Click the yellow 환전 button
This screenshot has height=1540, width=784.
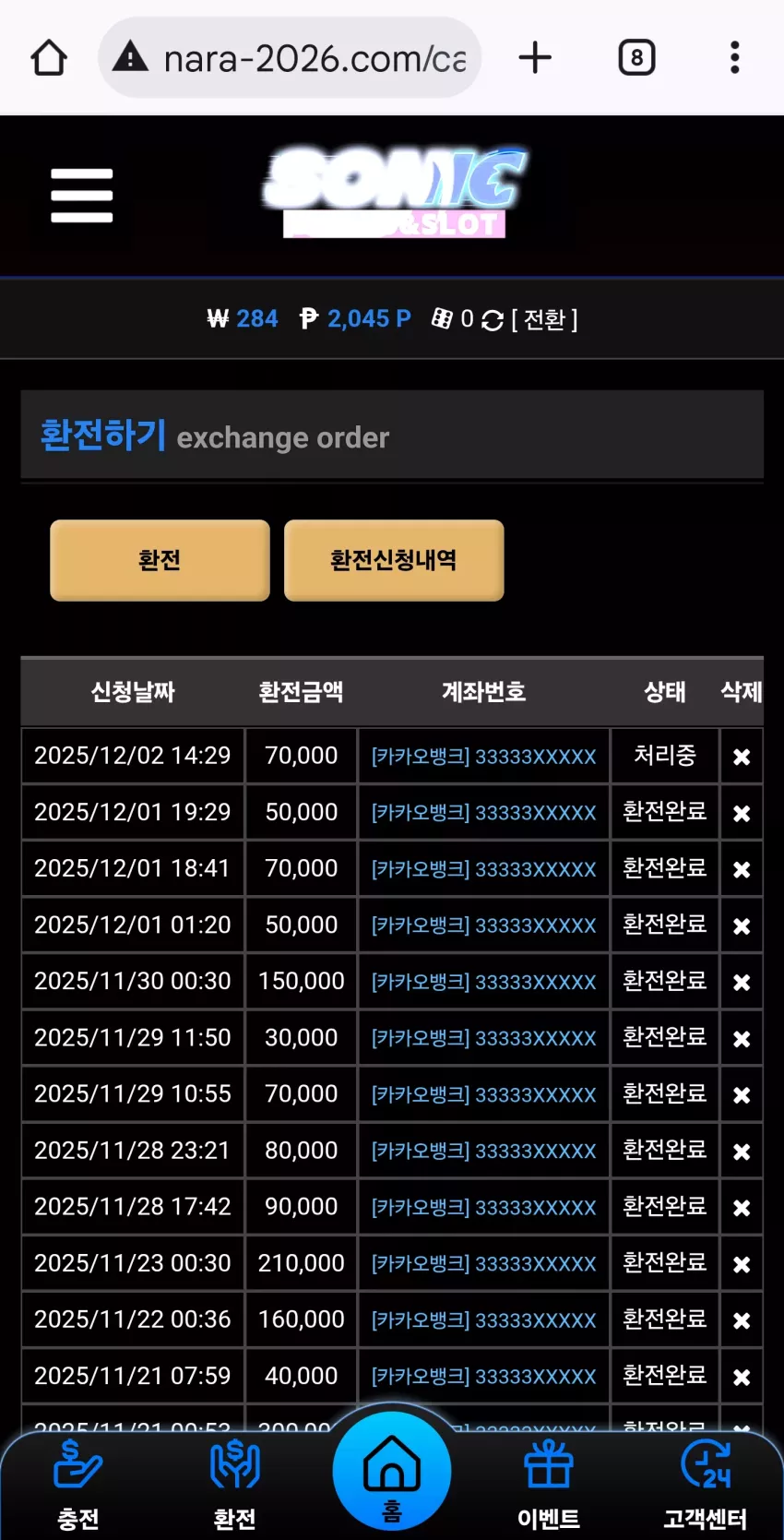click(x=160, y=560)
